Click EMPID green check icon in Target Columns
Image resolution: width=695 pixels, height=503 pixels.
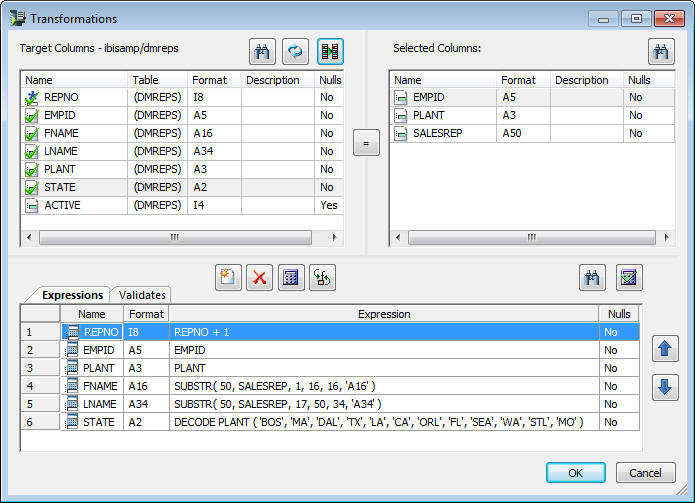point(32,116)
